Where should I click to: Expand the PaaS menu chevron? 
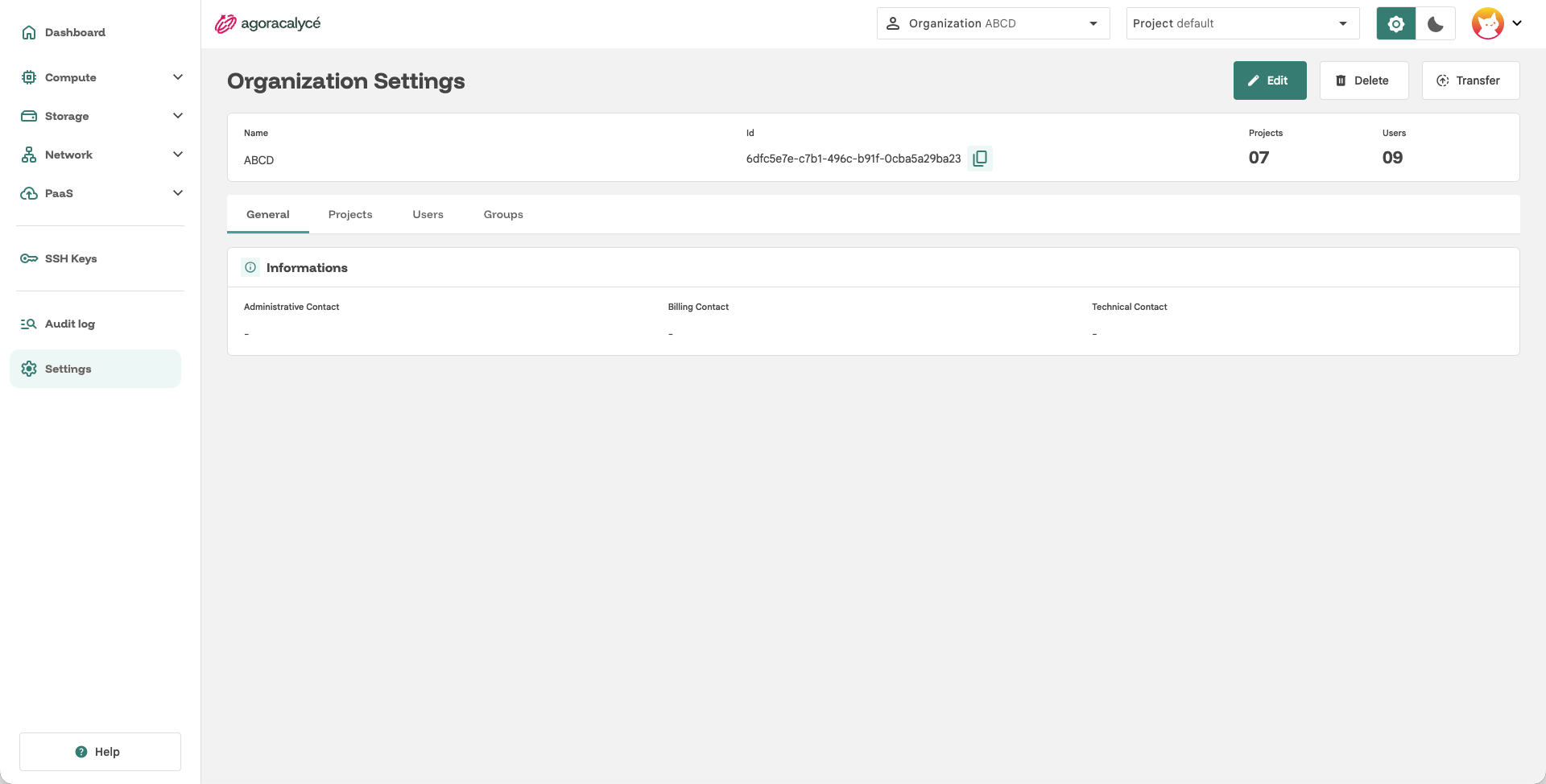point(178,193)
